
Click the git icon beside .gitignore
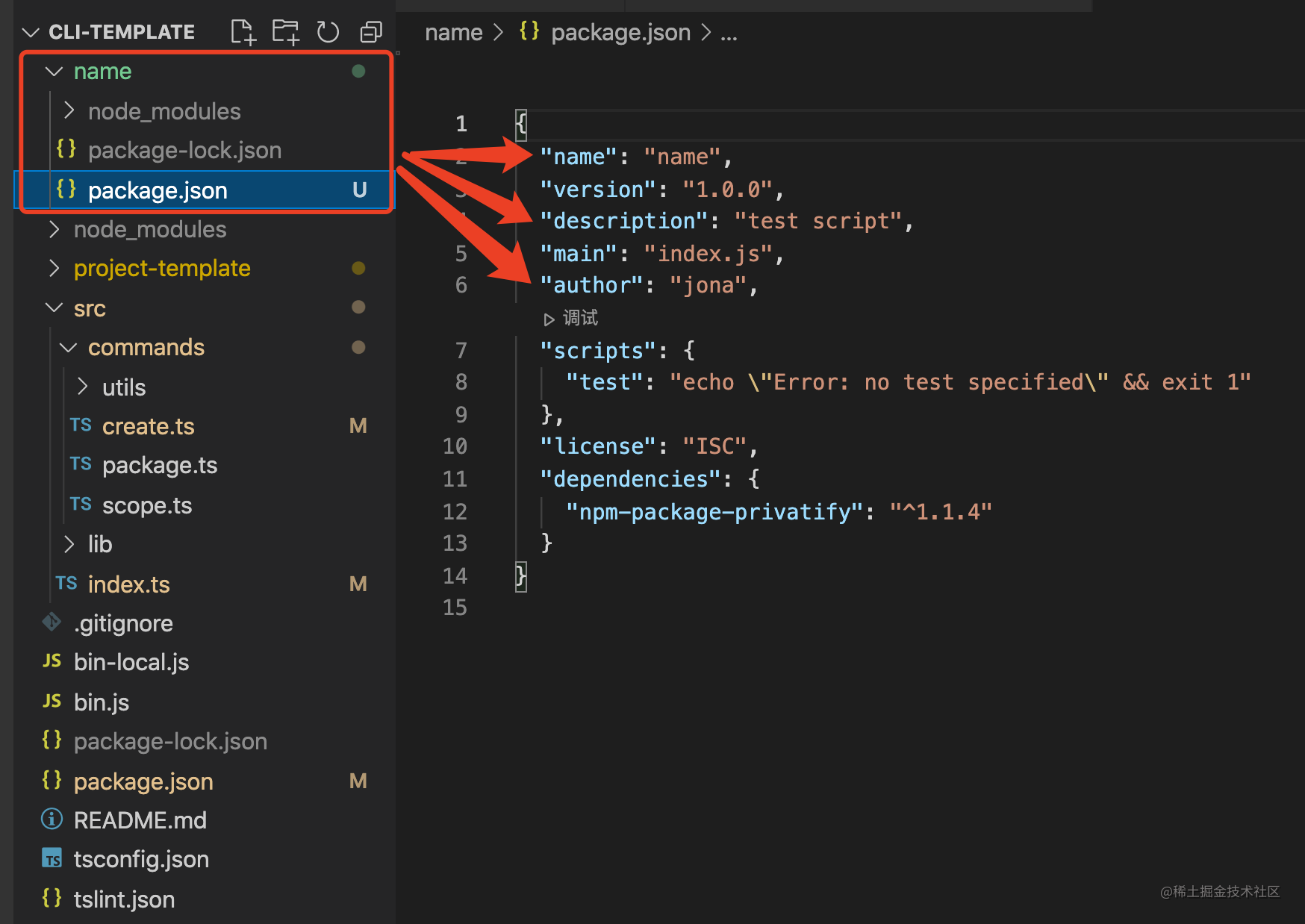click(52, 622)
